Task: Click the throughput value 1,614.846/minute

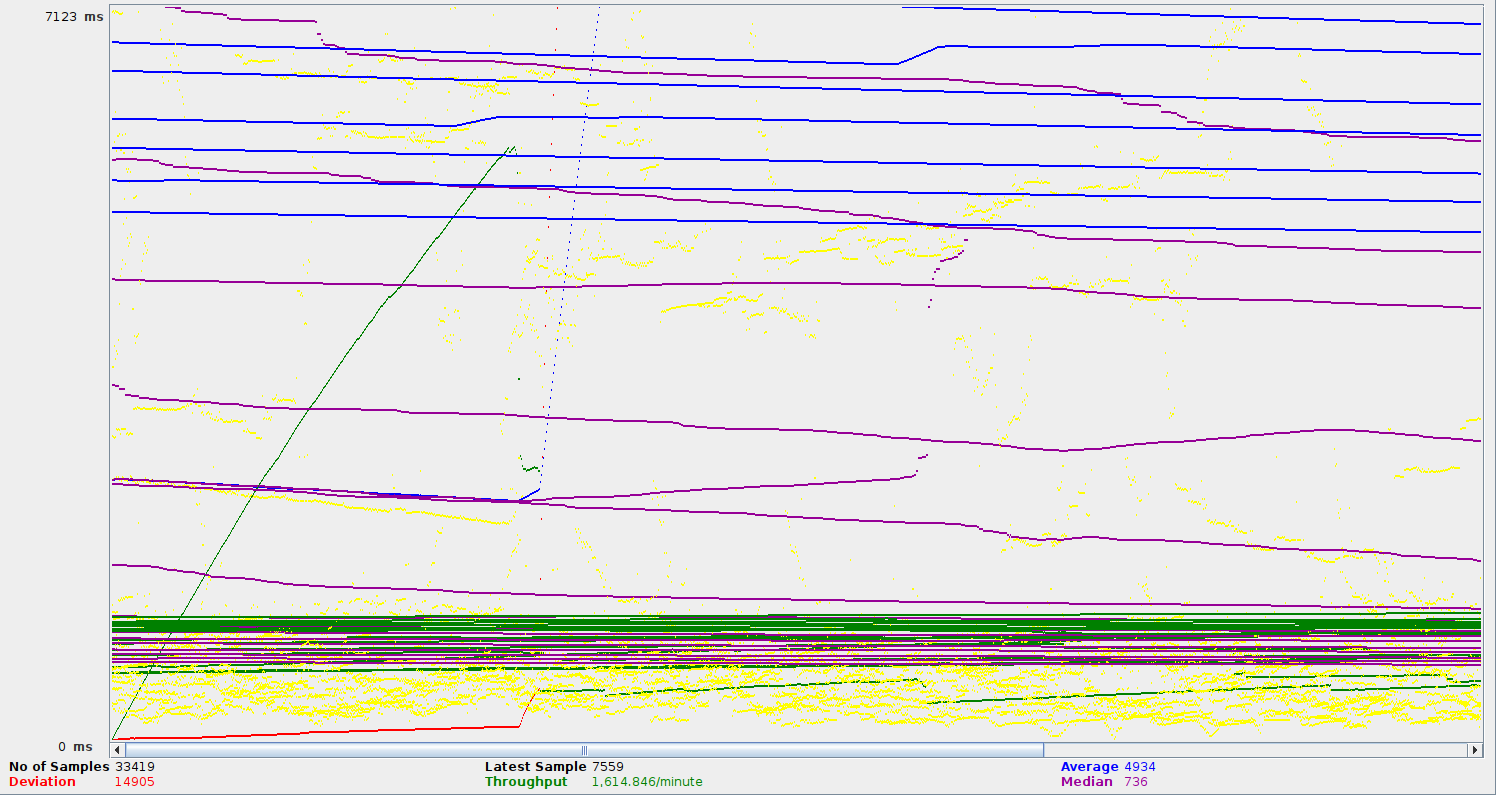Action: pos(646,782)
